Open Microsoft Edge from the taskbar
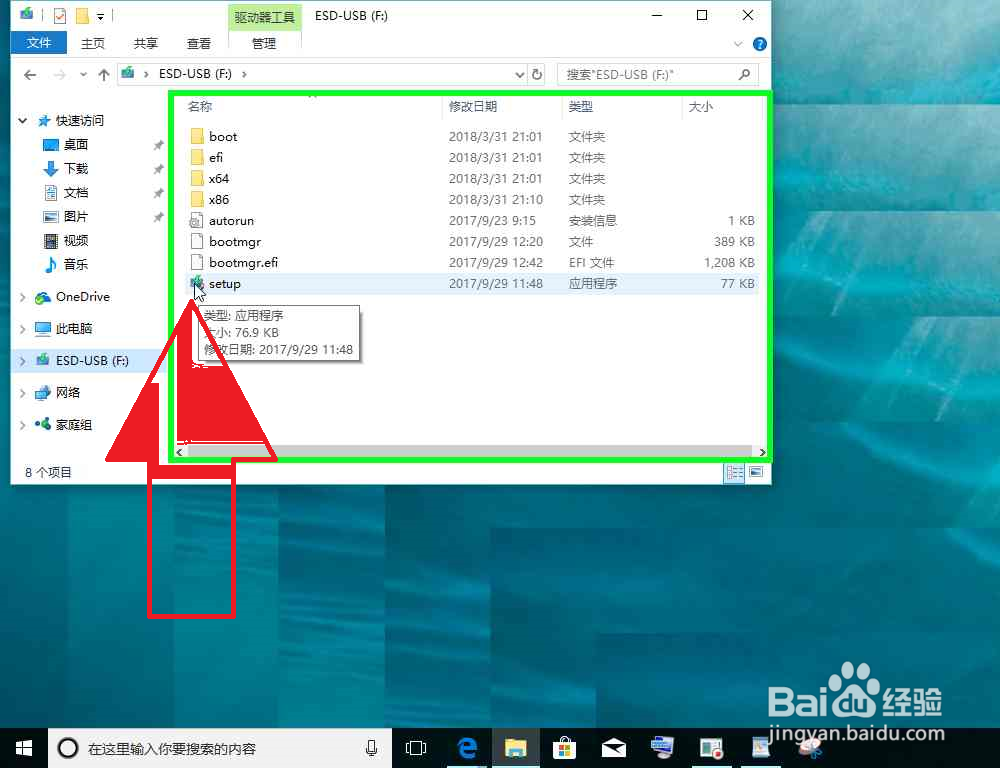This screenshot has width=1000, height=768. click(x=466, y=747)
